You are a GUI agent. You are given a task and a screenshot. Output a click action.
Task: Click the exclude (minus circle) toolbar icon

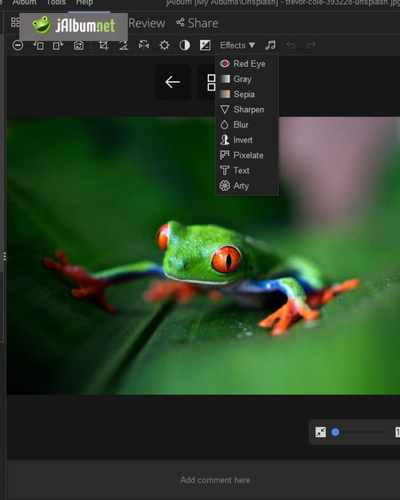coord(18,45)
